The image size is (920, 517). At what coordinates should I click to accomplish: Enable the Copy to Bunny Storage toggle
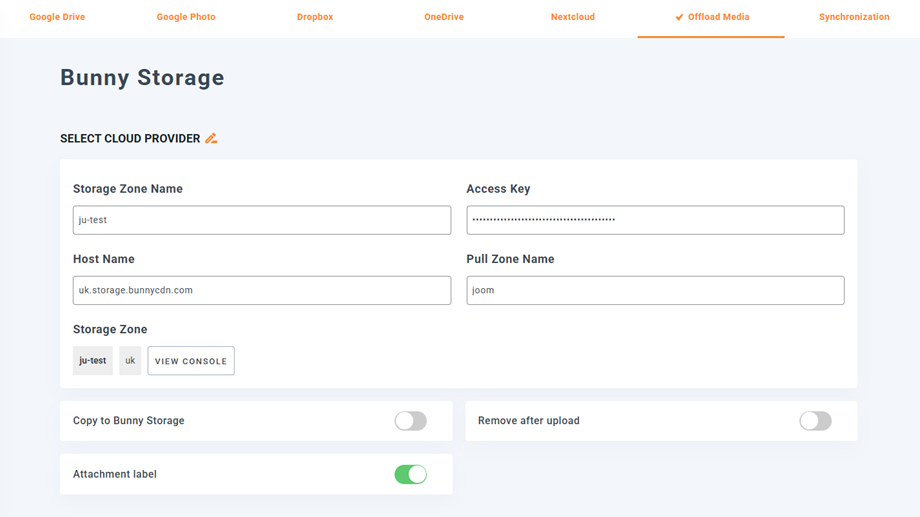[410, 421]
